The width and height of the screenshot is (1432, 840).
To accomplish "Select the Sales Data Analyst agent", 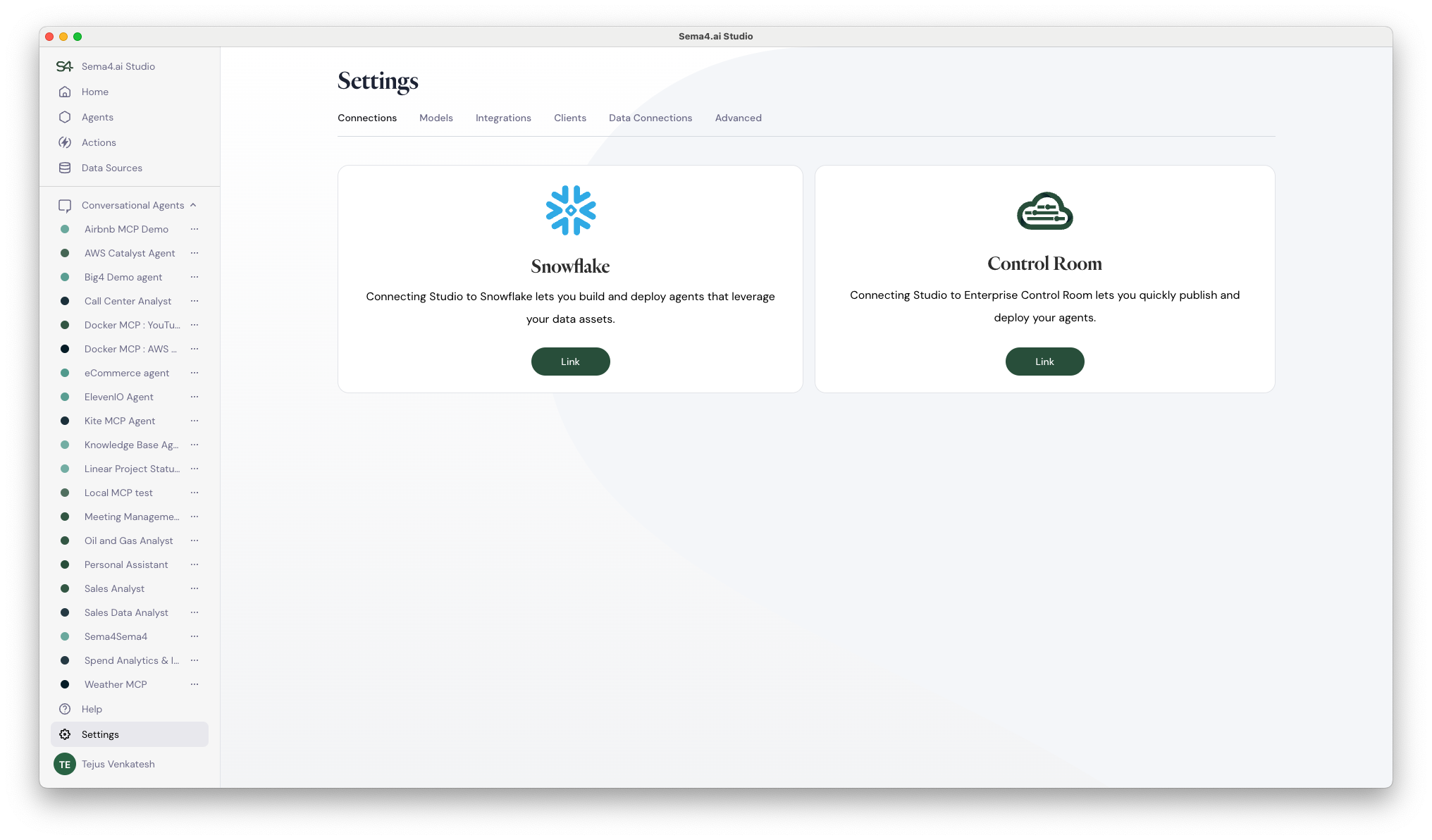I will (126, 612).
